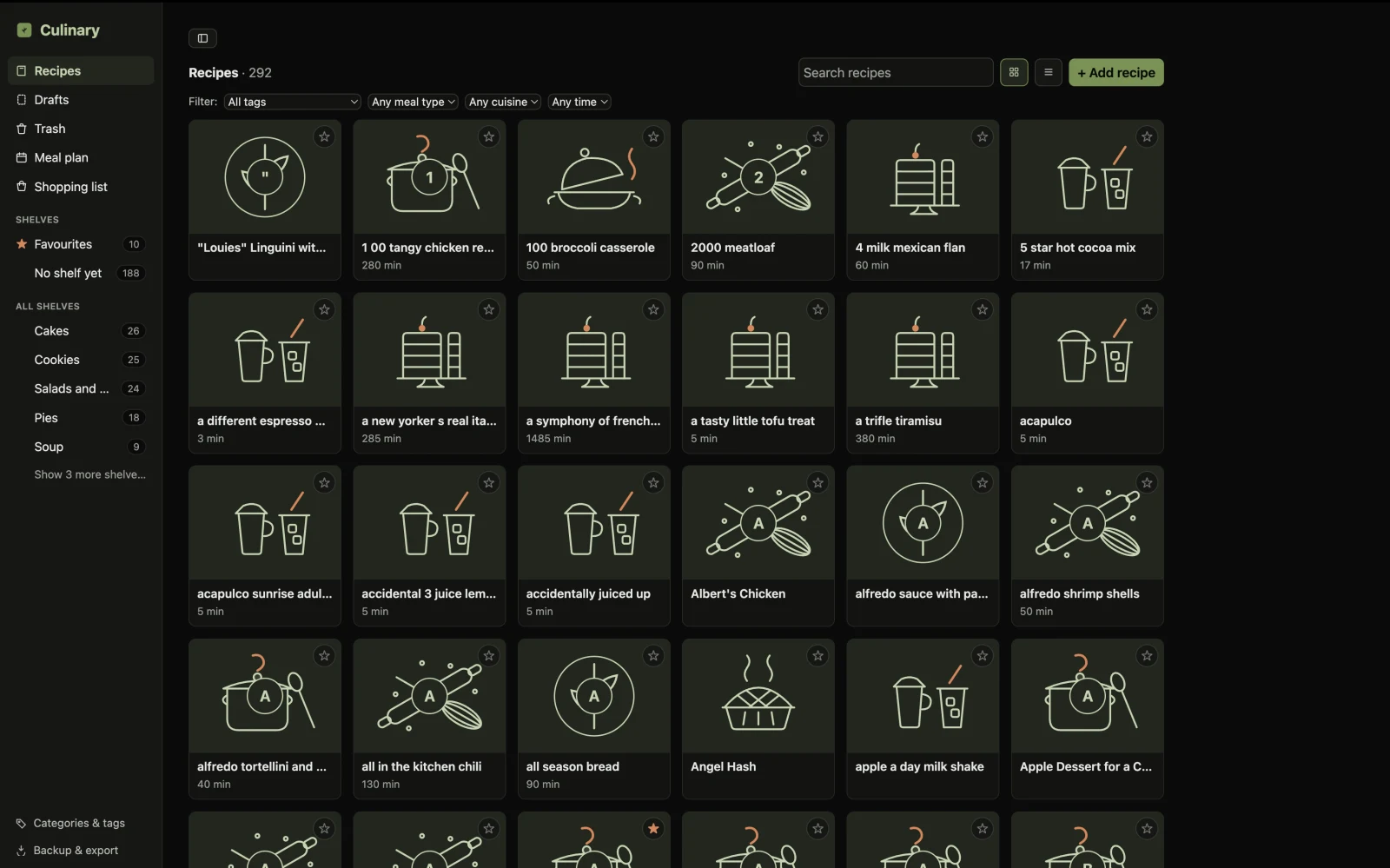This screenshot has width=1390, height=868.
Task: Click the Add recipe button
Action: pyautogui.click(x=1115, y=72)
